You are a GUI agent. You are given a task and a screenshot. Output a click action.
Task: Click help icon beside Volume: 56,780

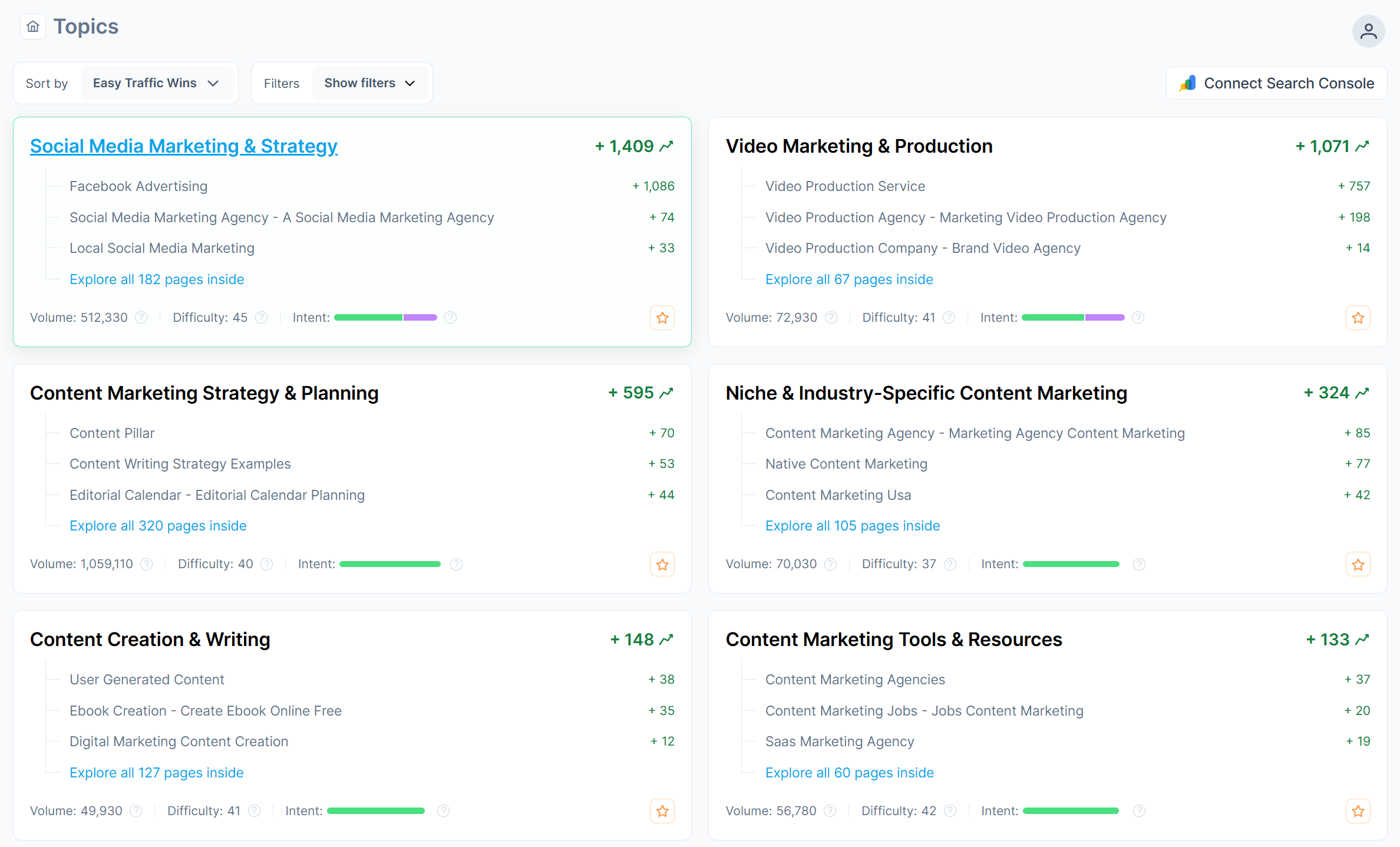click(x=830, y=811)
